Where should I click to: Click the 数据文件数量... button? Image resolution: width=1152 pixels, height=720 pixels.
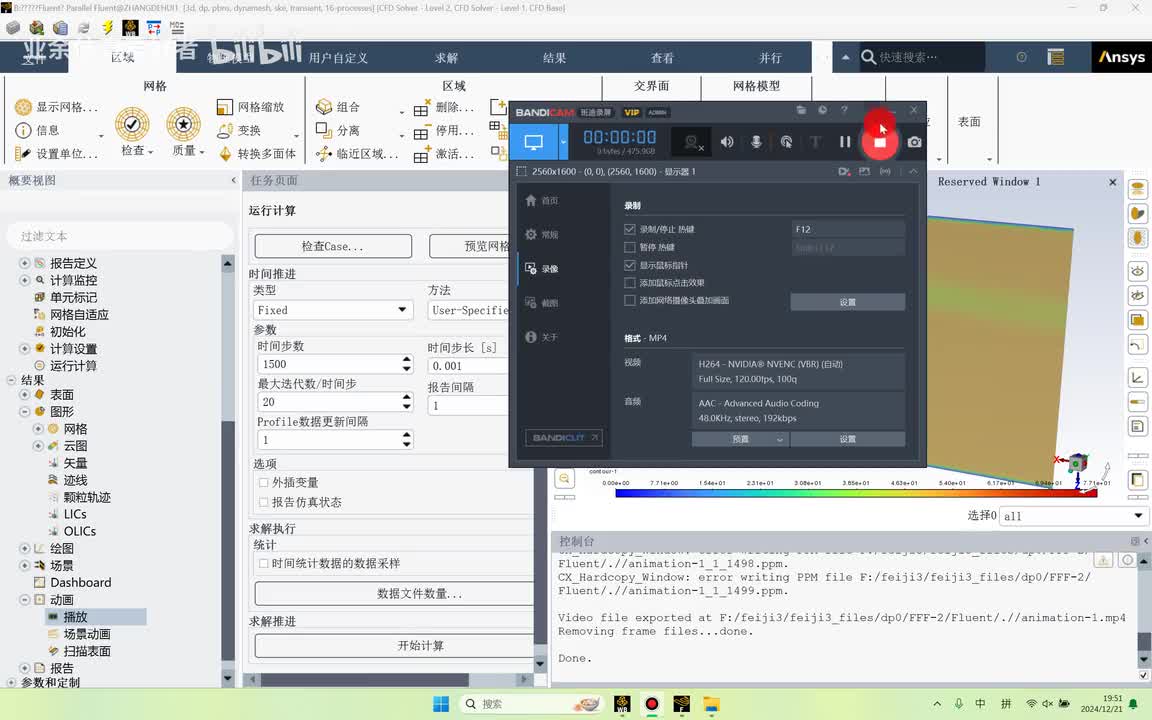tap(420, 594)
